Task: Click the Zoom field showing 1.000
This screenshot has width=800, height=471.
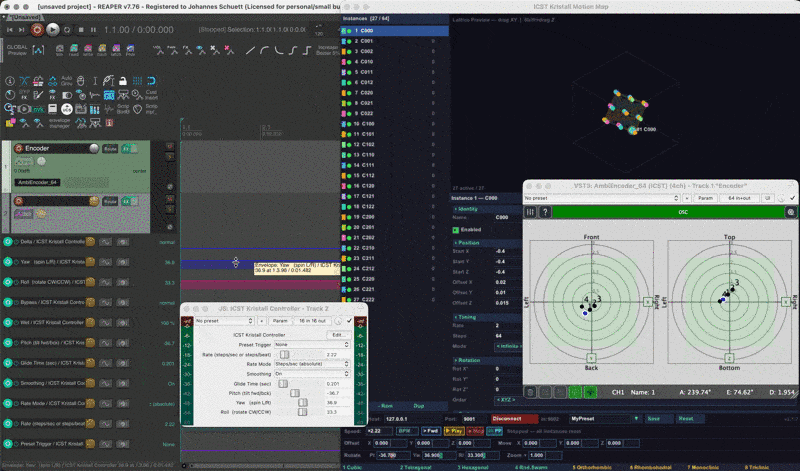Action: (x=544, y=455)
